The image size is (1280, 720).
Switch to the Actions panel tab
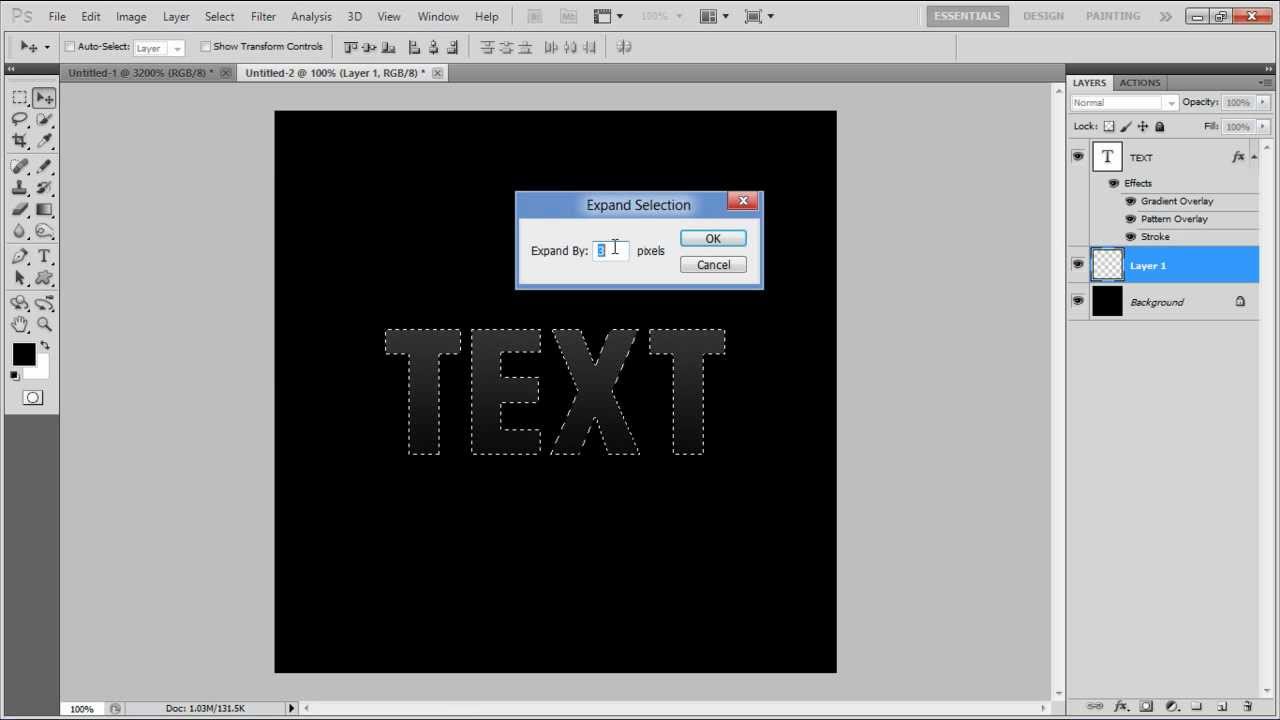coord(1140,83)
